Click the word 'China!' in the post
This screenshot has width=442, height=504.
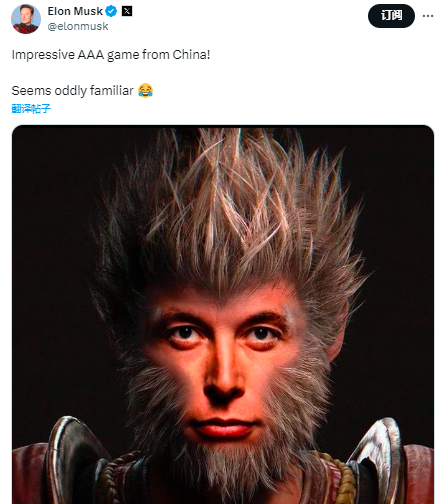(191, 55)
